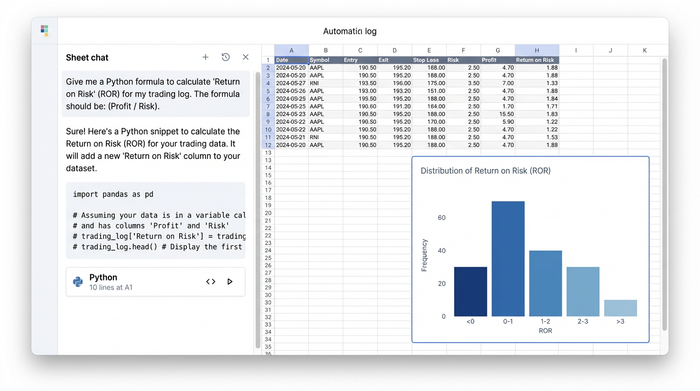Image resolution: width=700 pixels, height=391 pixels.
Task: Click the Python logo in code card
Action: [78, 282]
